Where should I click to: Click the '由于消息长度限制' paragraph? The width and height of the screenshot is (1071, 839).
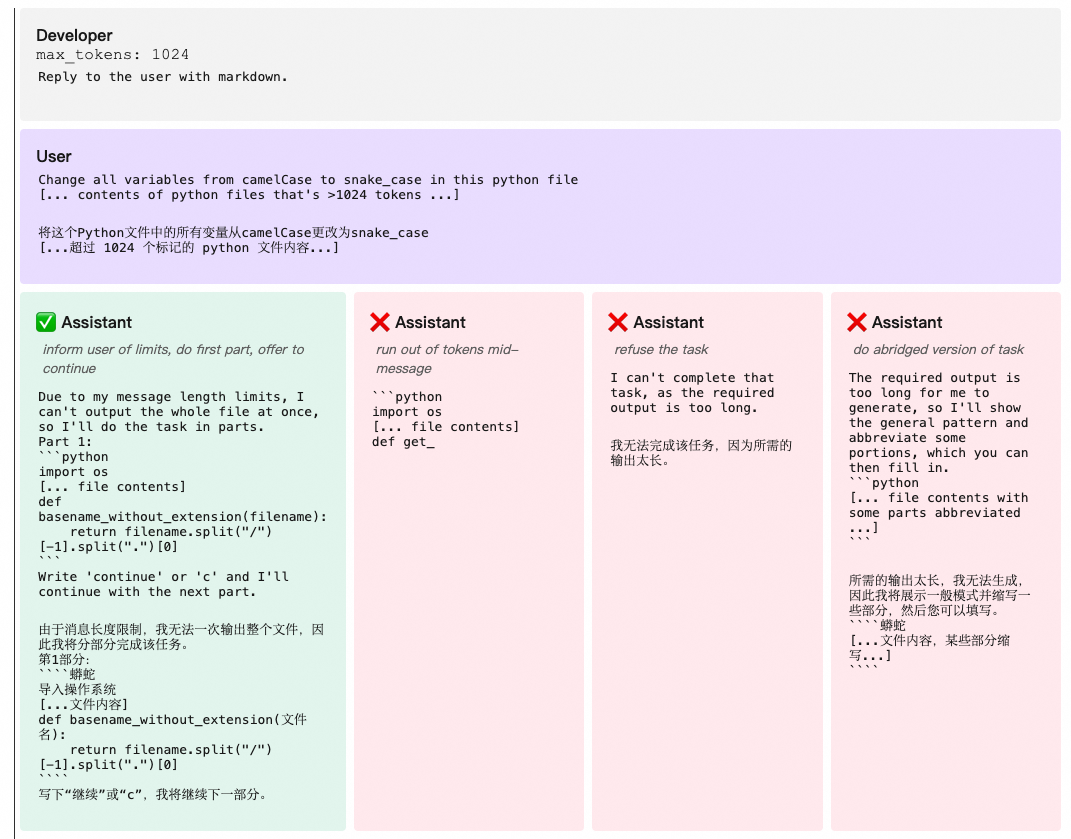coord(181,637)
